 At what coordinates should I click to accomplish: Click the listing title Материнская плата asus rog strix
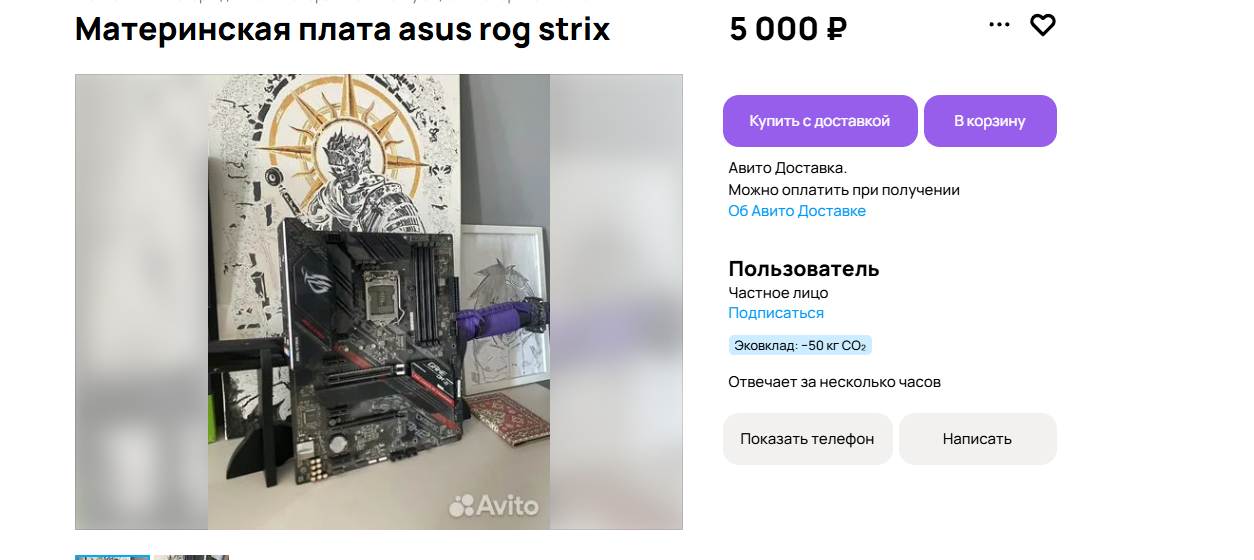[342, 29]
